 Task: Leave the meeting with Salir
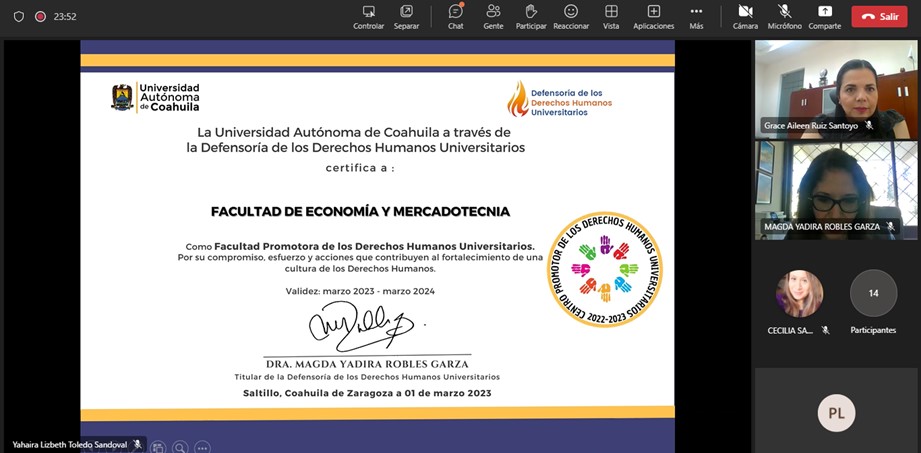click(879, 16)
